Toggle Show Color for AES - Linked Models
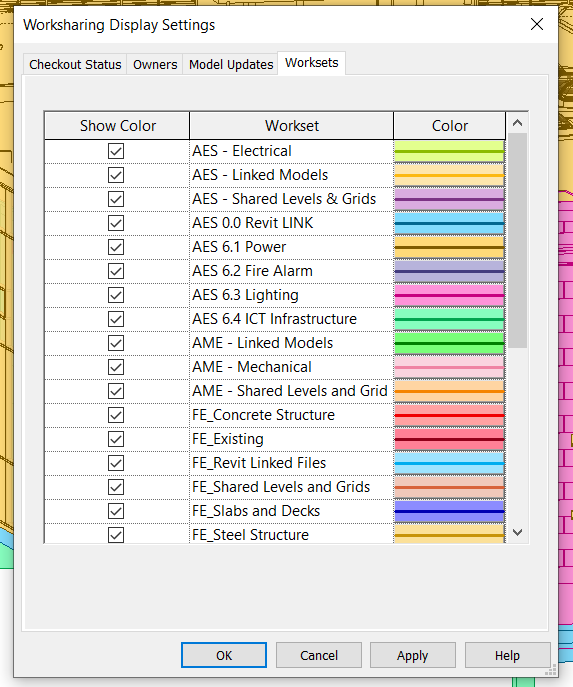The height and width of the screenshot is (687, 573). coord(116,175)
